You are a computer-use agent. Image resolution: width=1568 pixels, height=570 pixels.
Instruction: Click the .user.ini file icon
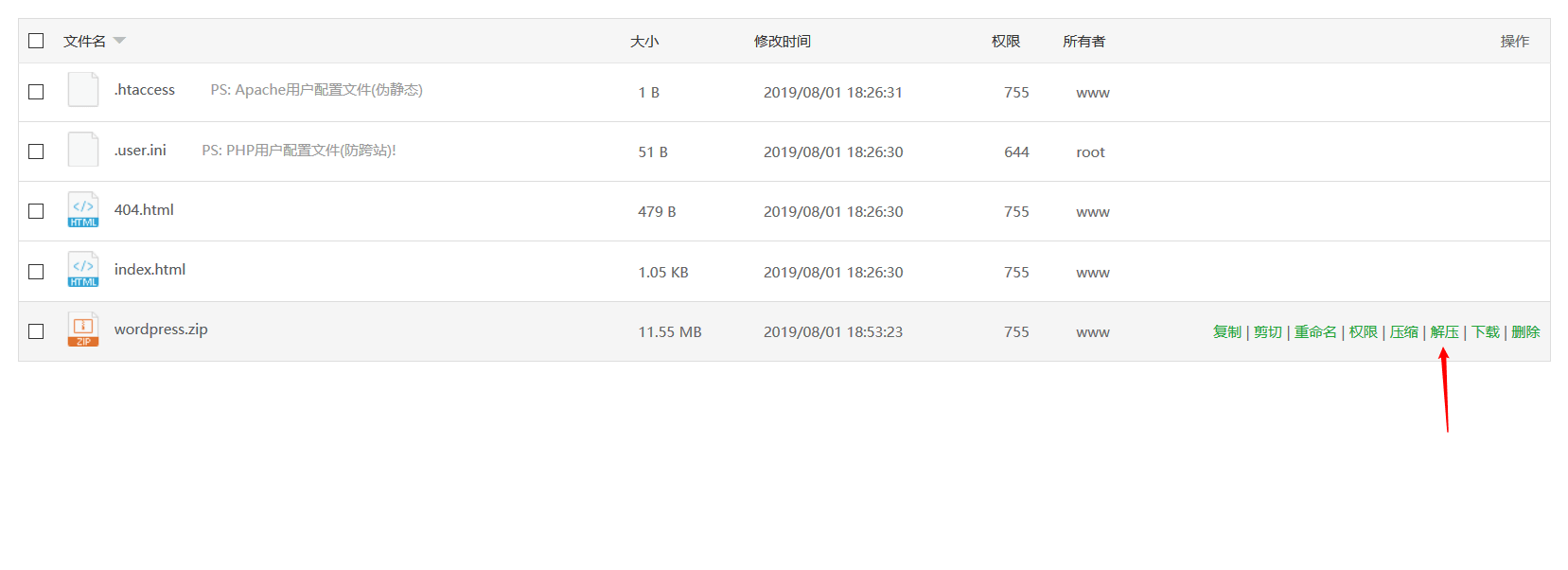click(83, 150)
